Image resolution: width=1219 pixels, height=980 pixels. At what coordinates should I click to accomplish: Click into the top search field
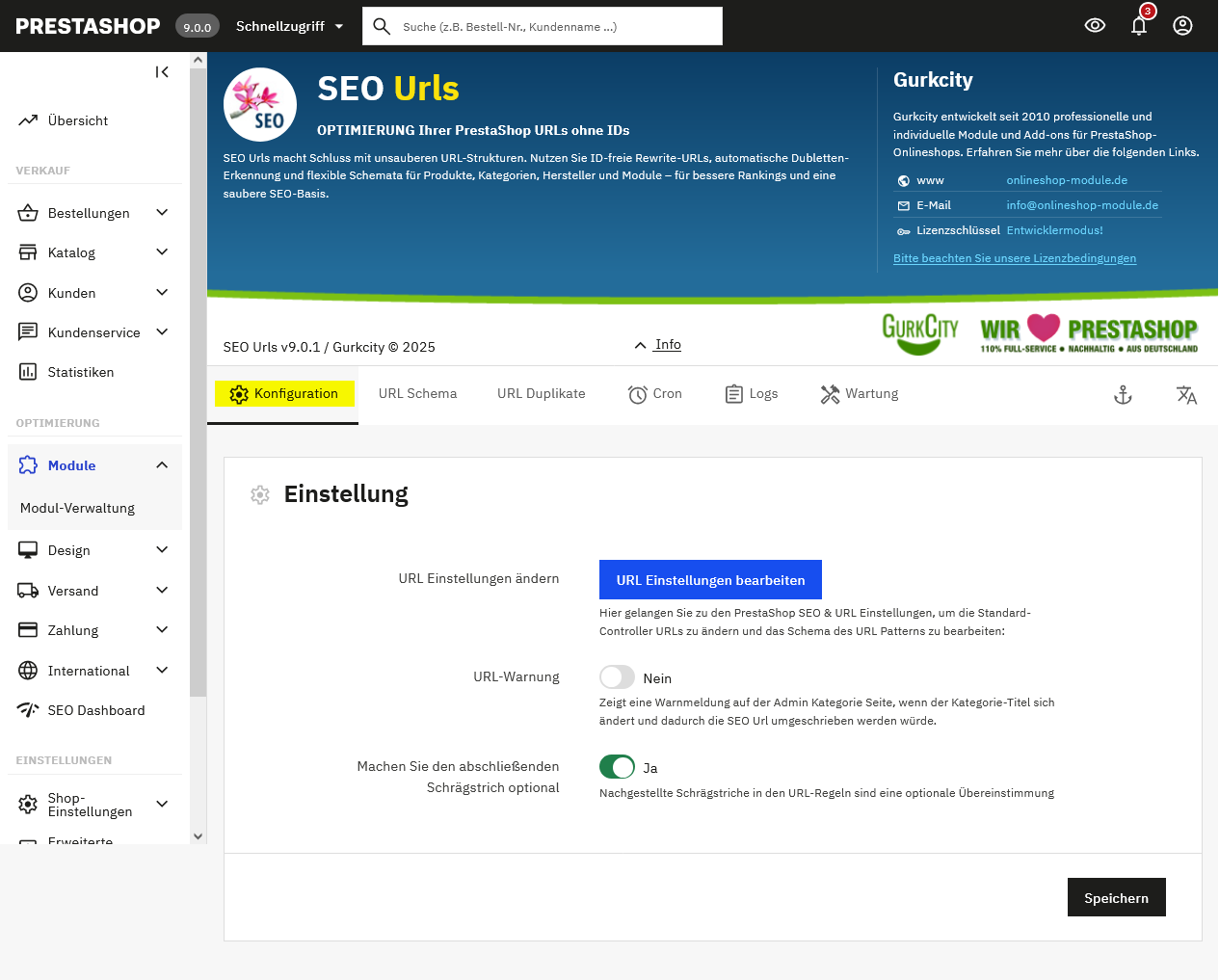559,27
